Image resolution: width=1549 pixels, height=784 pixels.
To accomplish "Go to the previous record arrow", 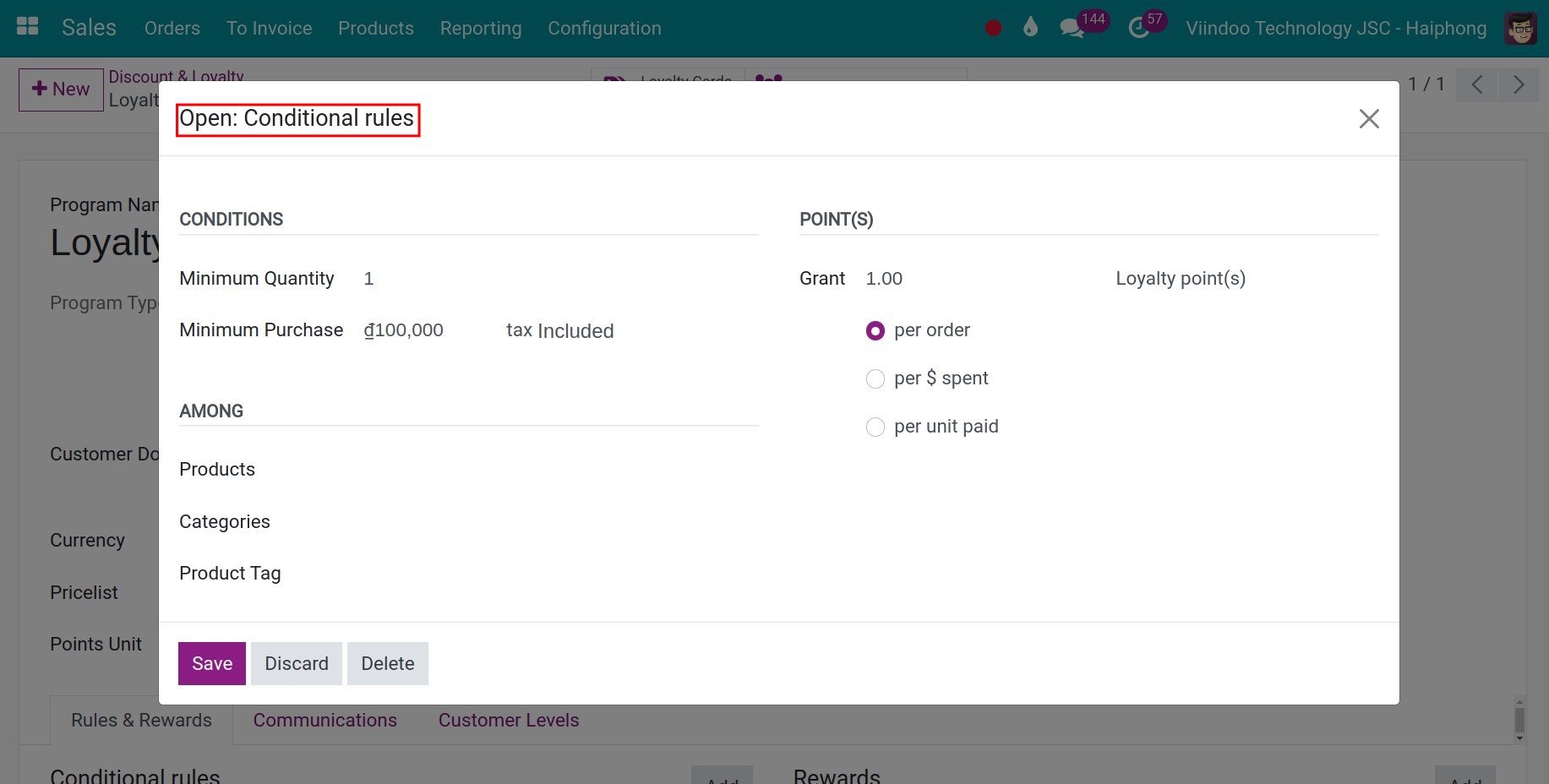I will (x=1477, y=84).
